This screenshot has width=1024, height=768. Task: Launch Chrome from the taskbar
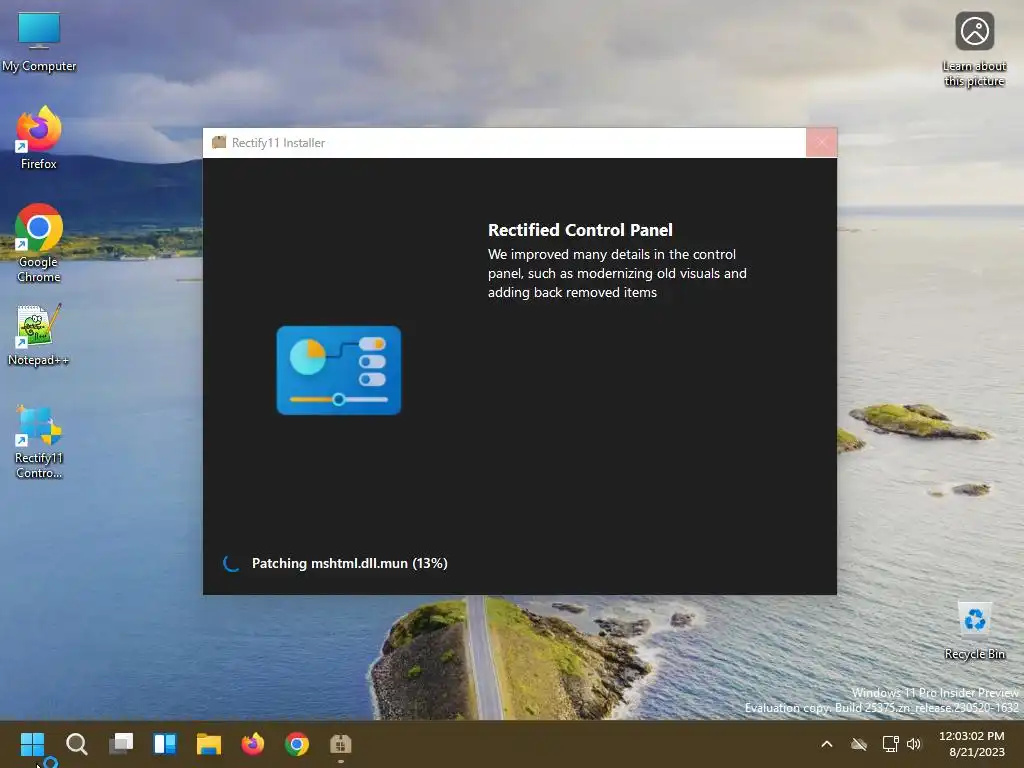coord(296,744)
